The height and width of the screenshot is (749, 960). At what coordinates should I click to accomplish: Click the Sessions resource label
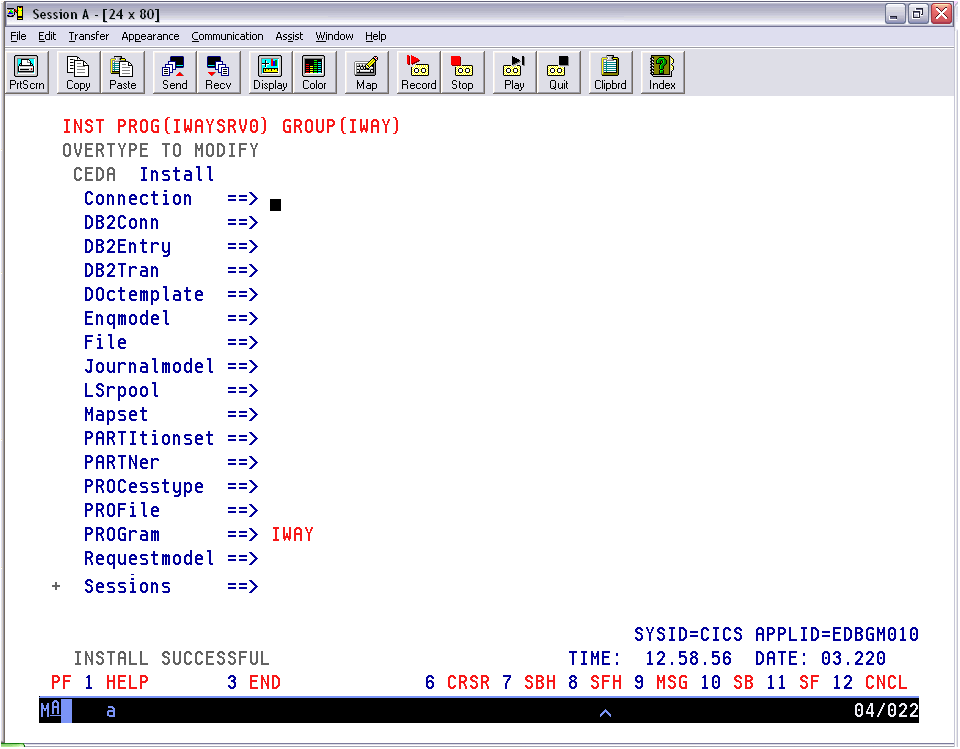pos(127,587)
